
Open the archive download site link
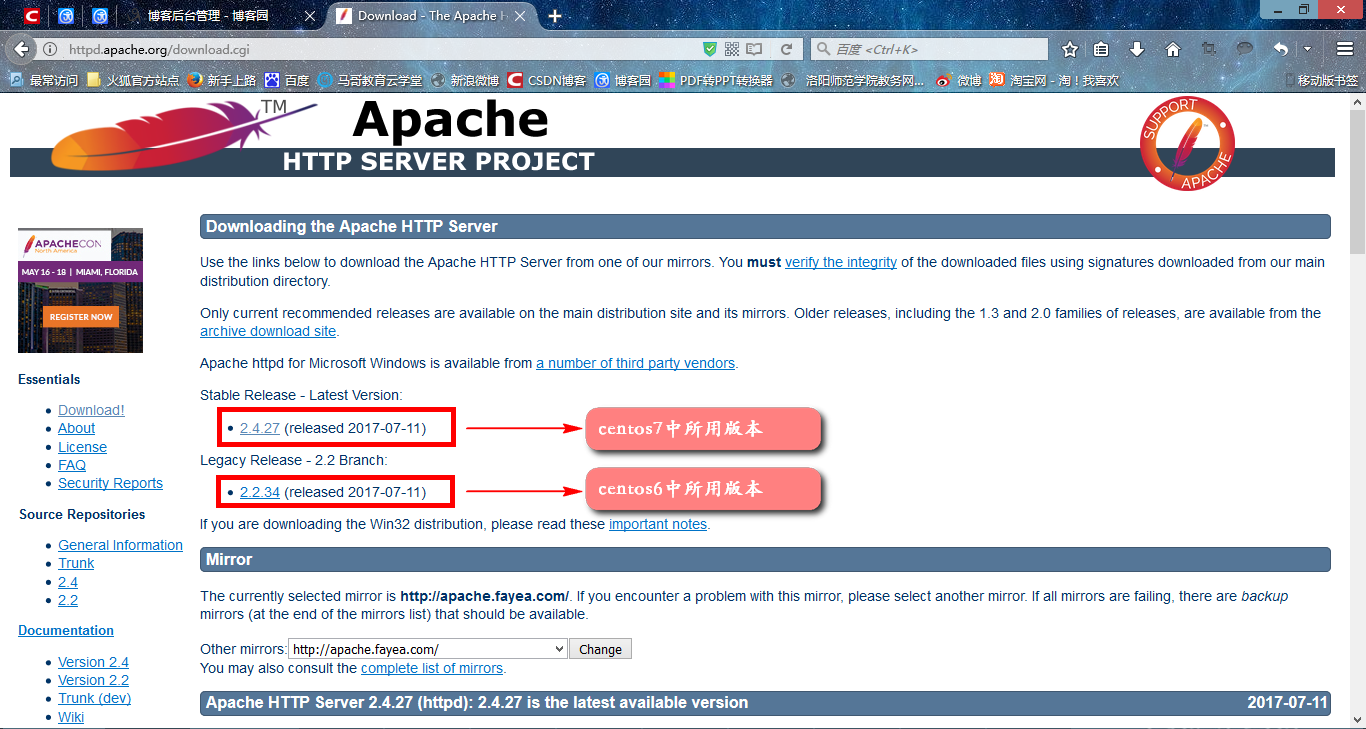(268, 331)
